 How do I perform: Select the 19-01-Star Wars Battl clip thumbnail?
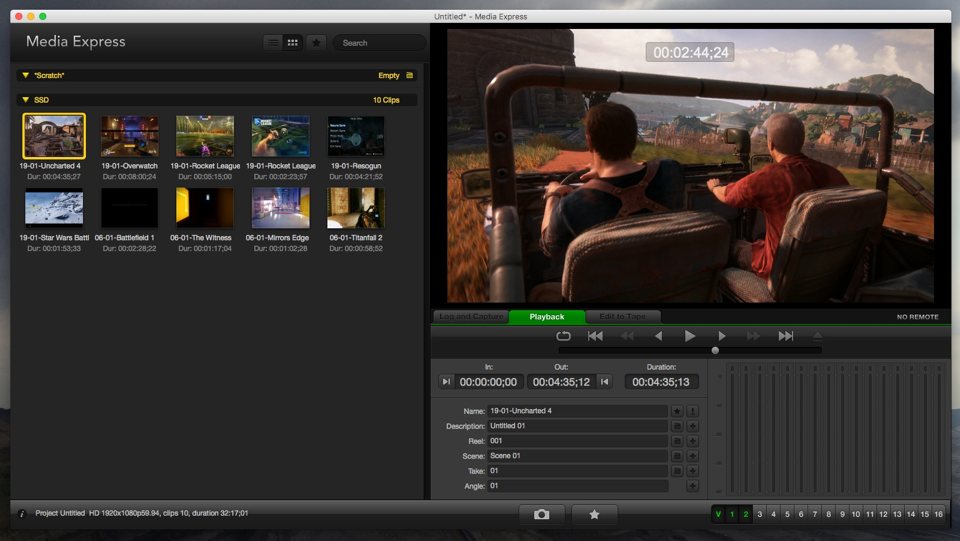[x=54, y=207]
